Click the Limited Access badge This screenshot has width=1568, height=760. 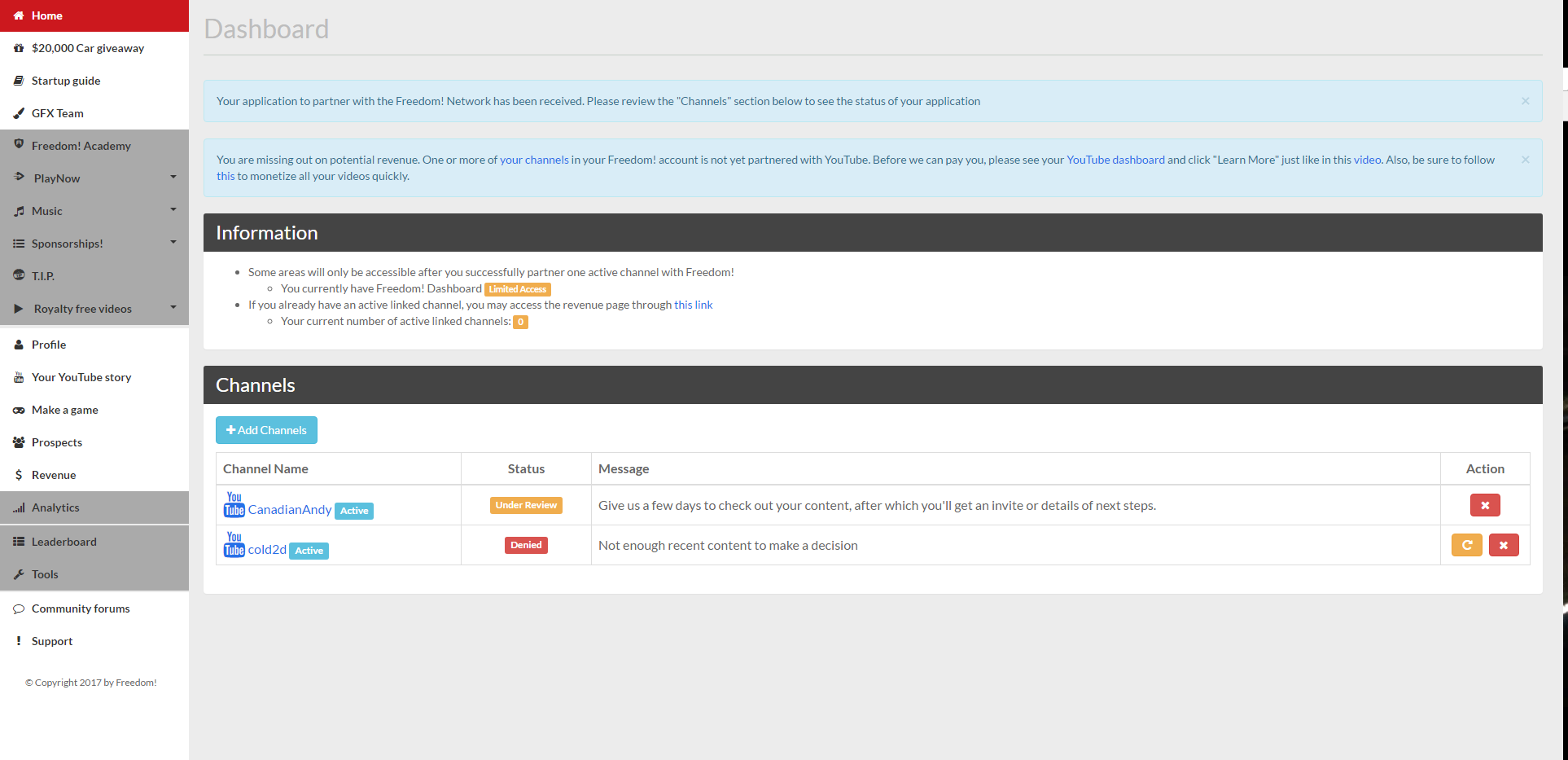tap(518, 289)
